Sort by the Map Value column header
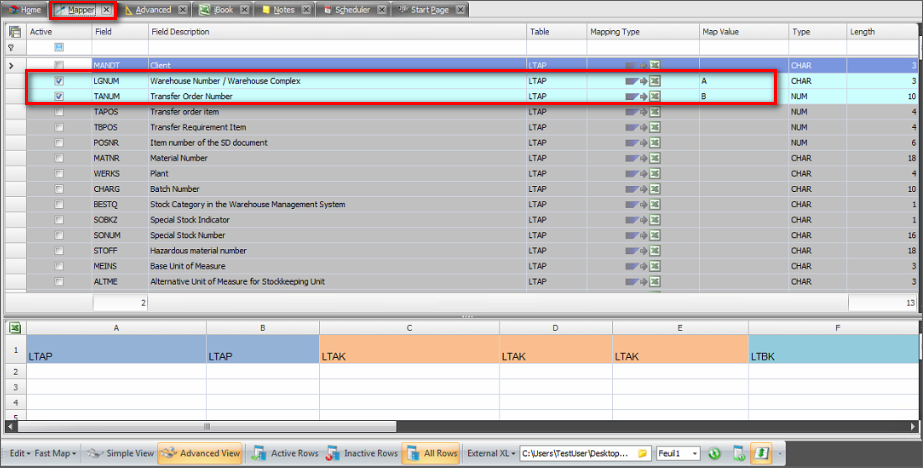 (x=743, y=32)
